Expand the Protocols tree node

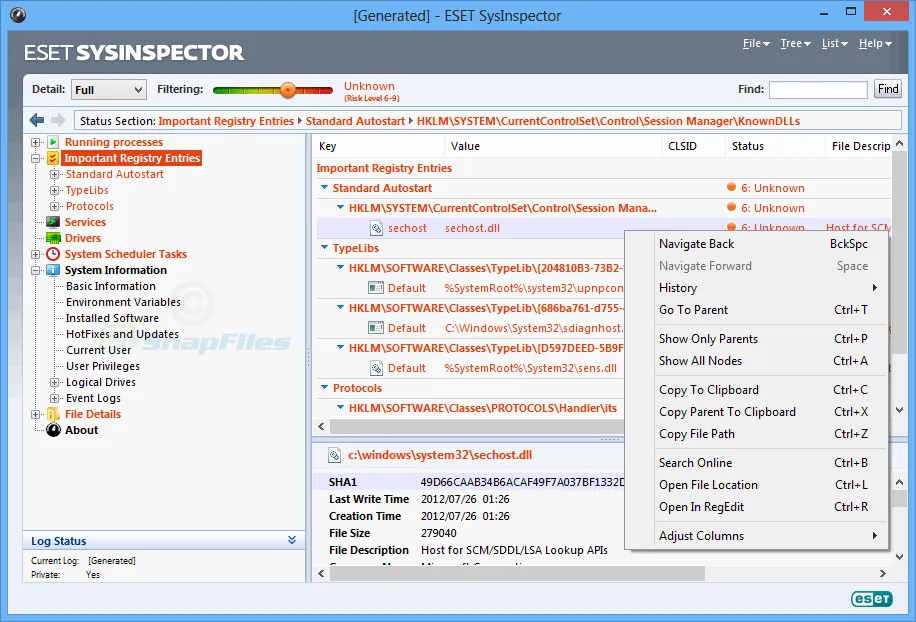click(54, 206)
